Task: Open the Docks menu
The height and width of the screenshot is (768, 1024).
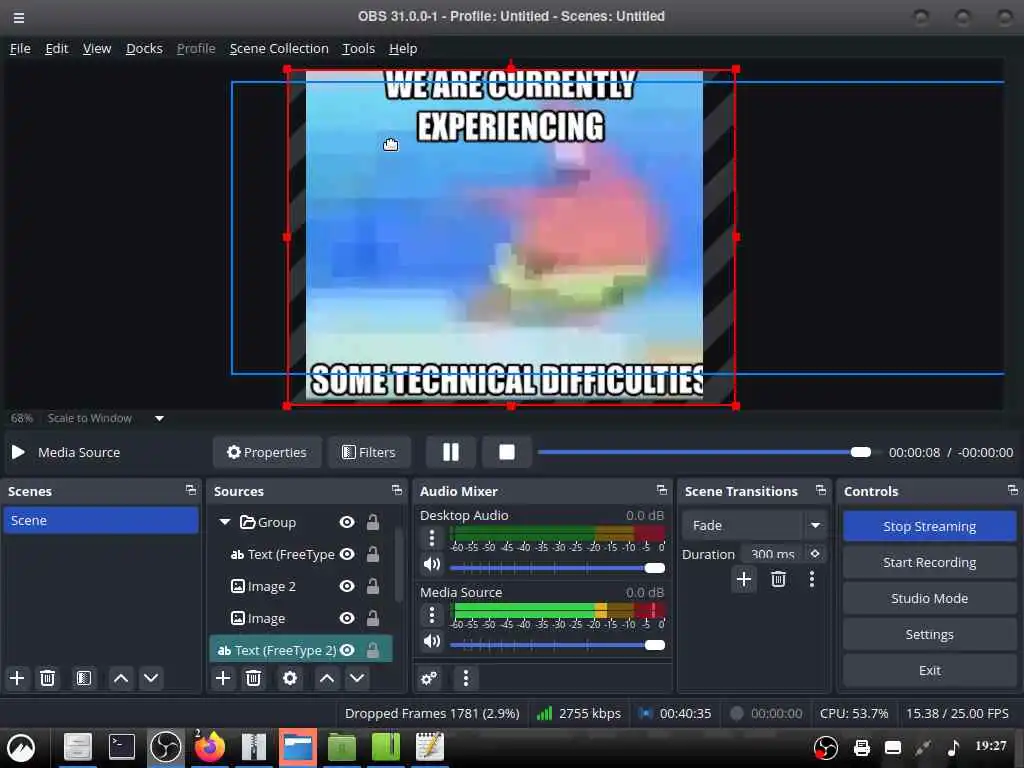Action: coord(144,48)
